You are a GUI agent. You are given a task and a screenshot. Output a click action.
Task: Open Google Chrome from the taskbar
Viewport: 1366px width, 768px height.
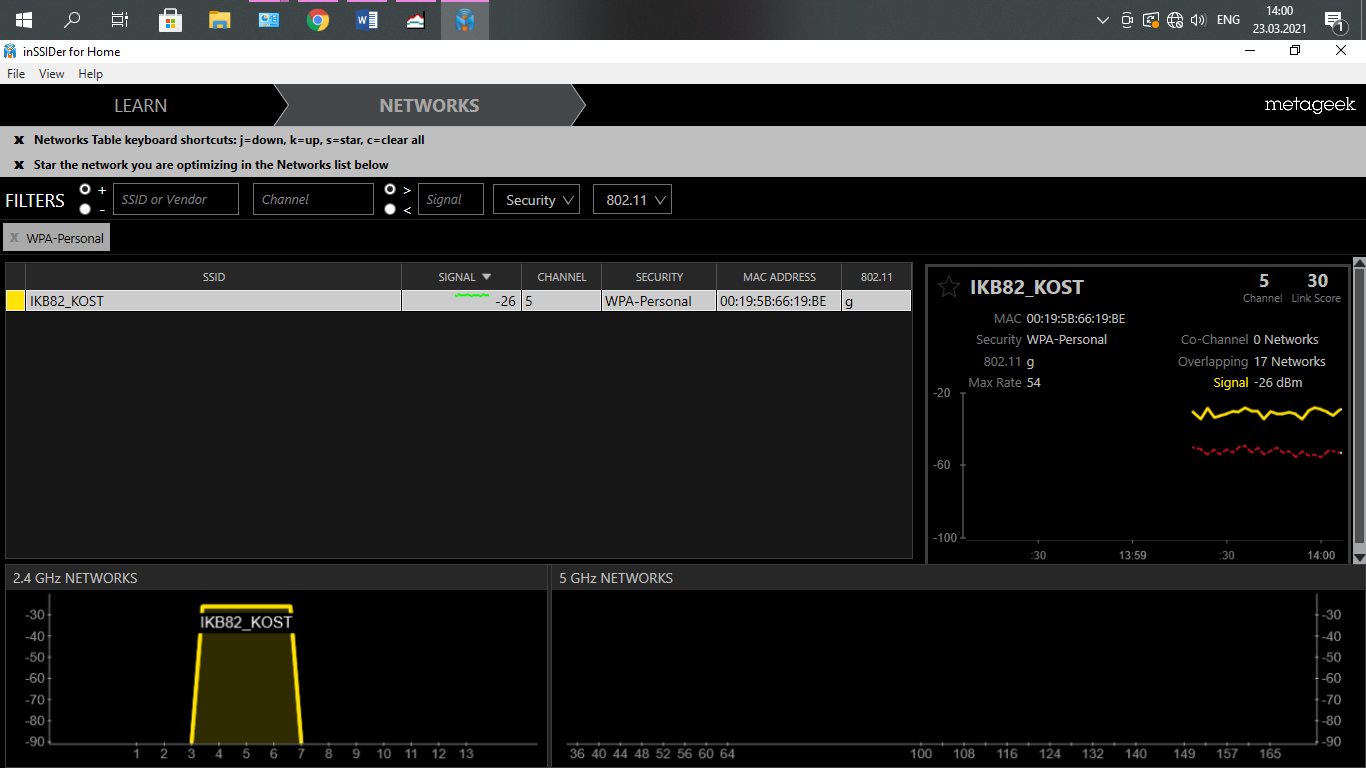(318, 20)
